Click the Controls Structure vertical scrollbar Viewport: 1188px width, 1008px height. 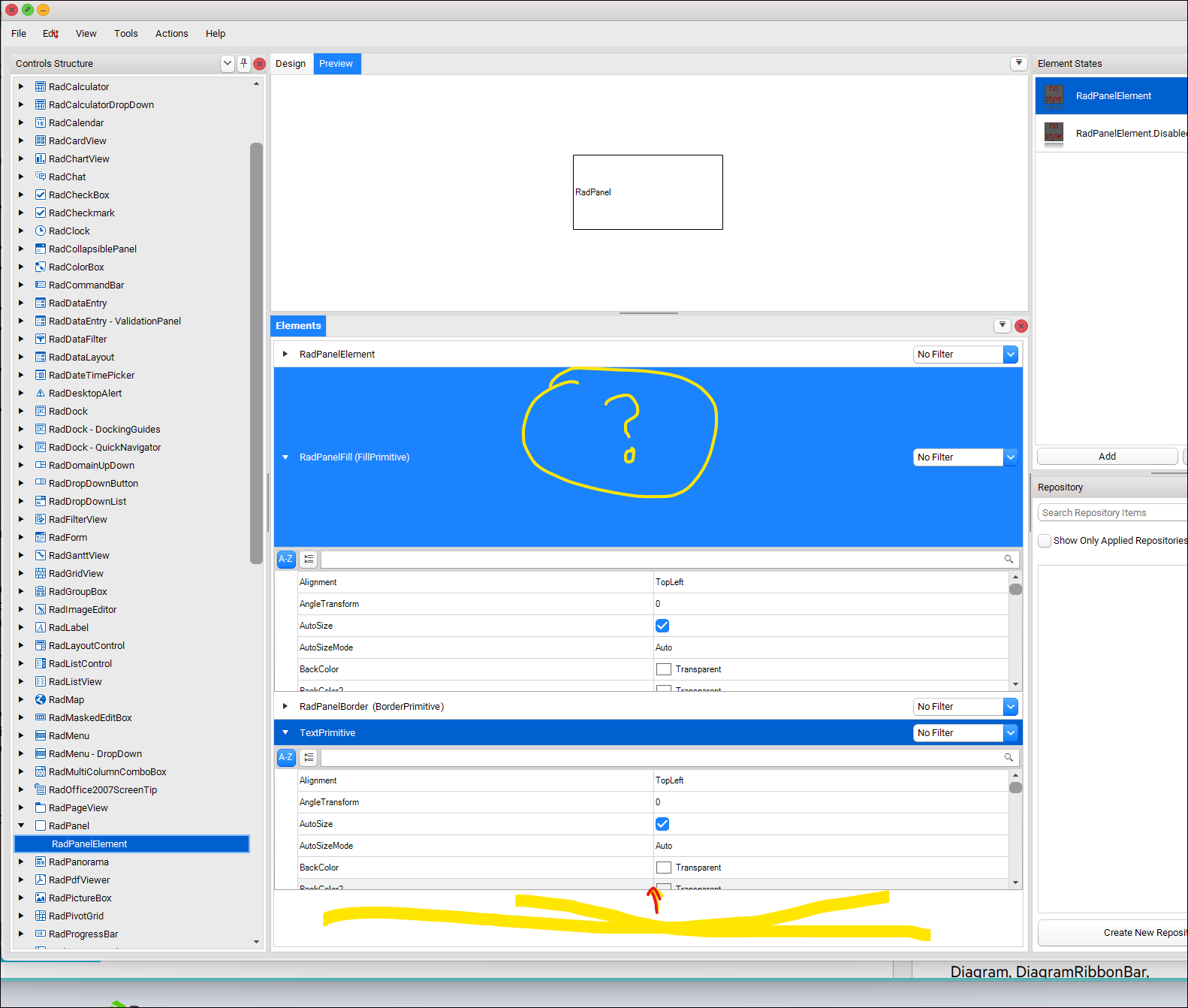pyautogui.click(x=256, y=353)
